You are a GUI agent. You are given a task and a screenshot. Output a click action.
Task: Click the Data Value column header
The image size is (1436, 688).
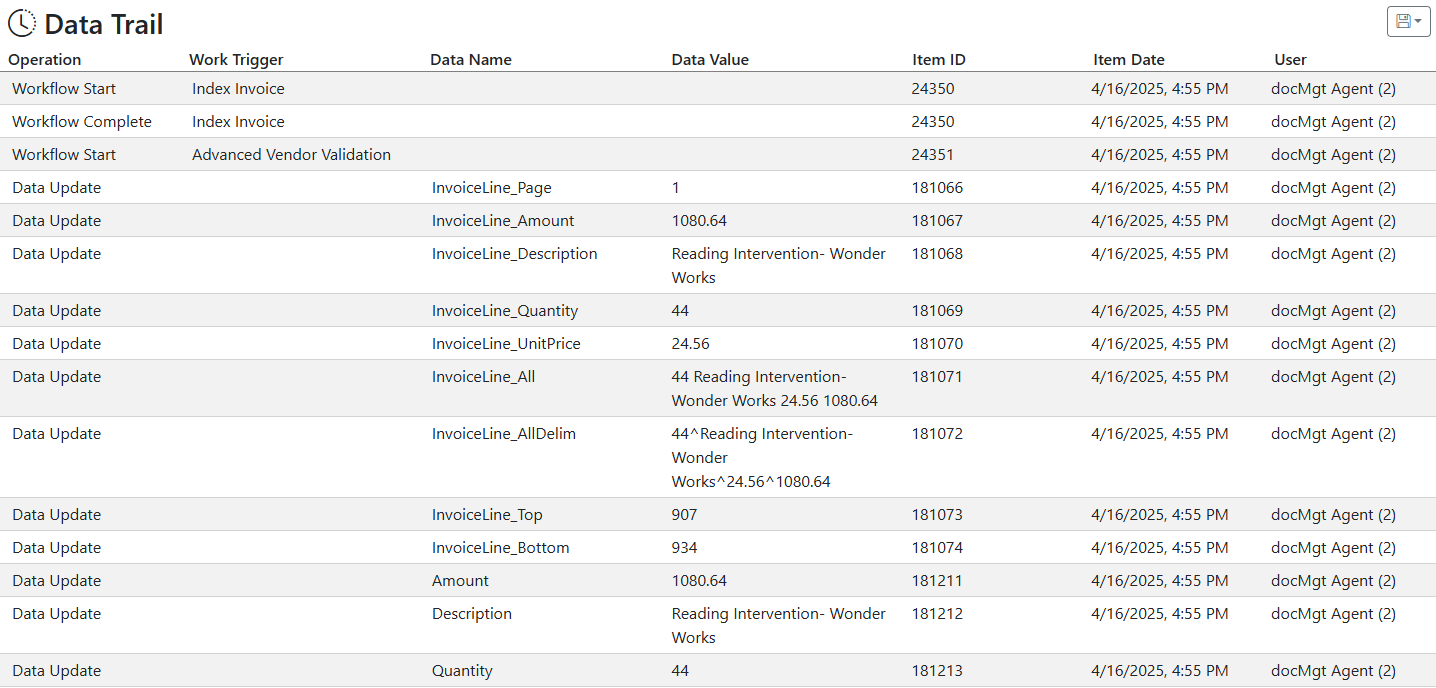pyautogui.click(x=710, y=60)
